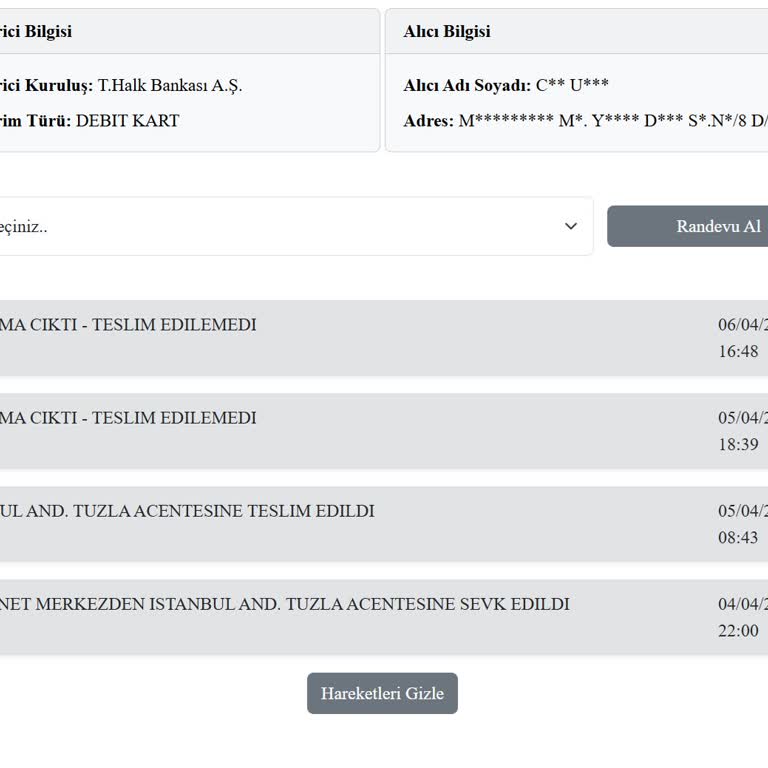
Task: Select the 16:48 TESLIM EDILEMEDI row text
Action: (128, 325)
